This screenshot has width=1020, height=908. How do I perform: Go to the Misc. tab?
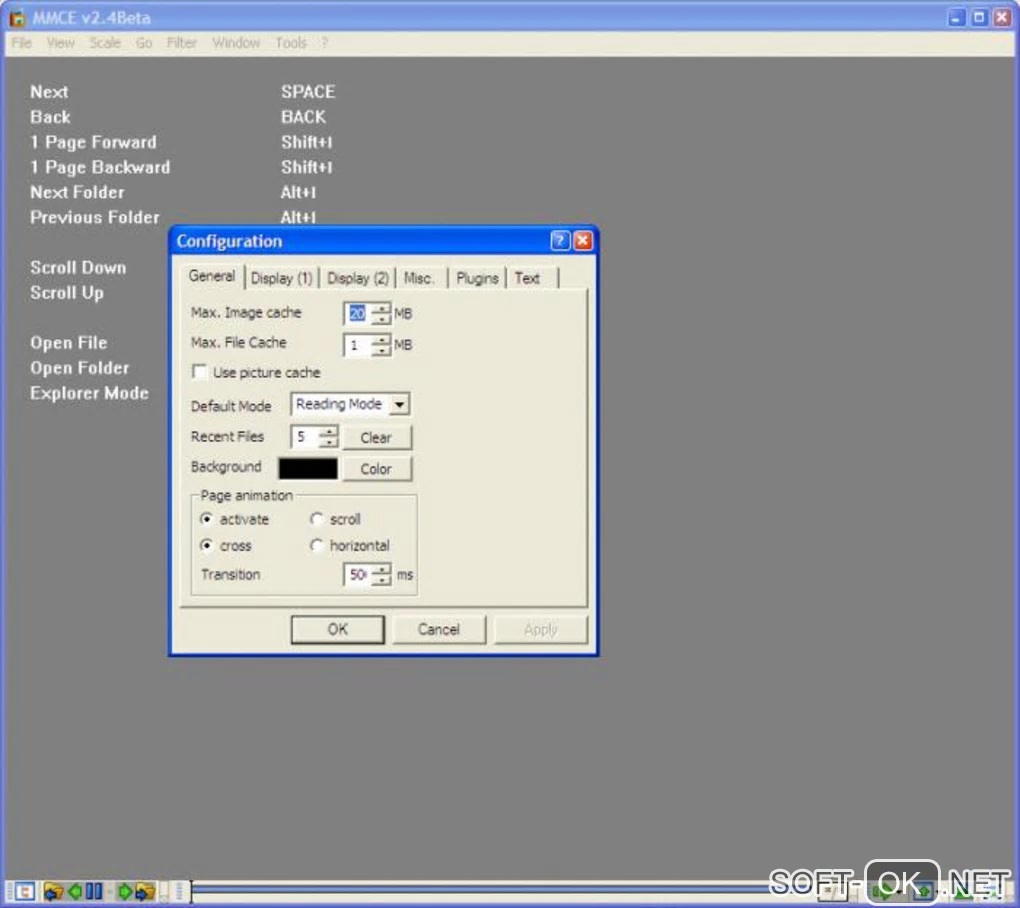(420, 278)
